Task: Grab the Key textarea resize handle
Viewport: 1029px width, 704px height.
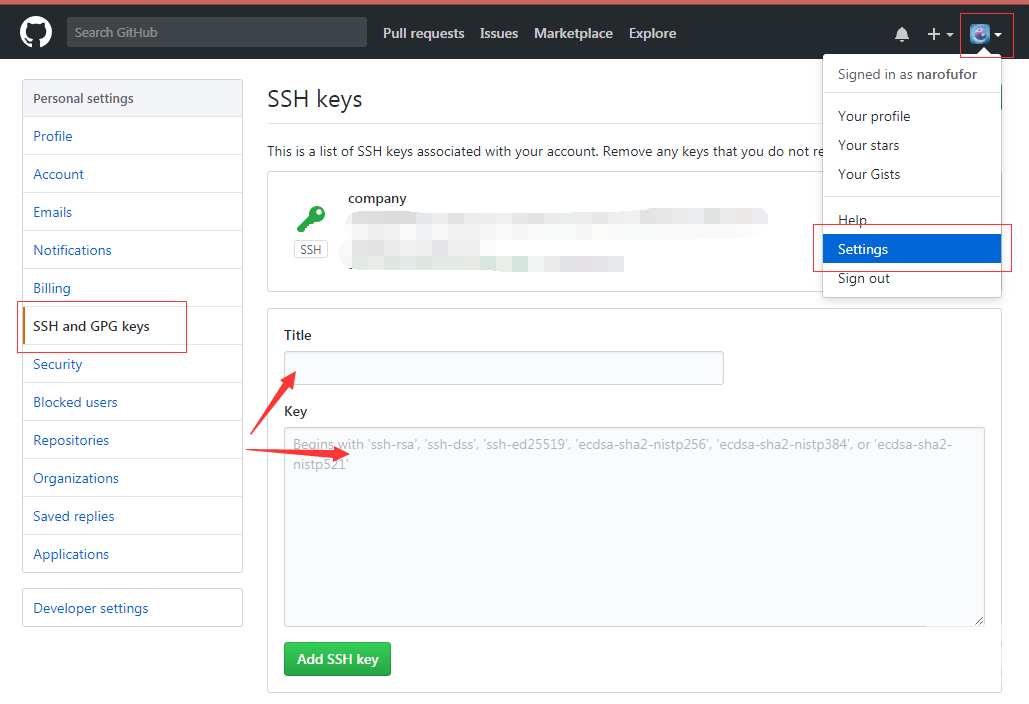Action: click(x=978, y=620)
